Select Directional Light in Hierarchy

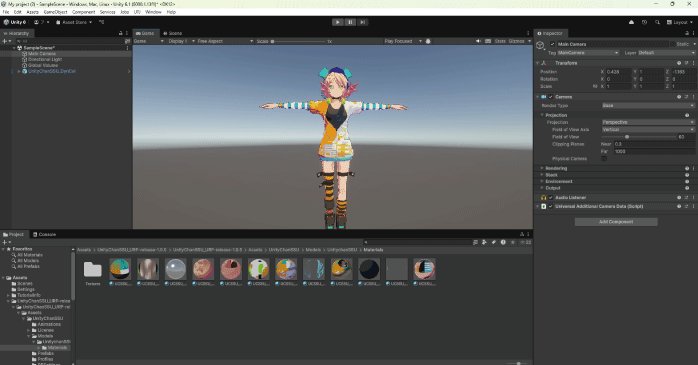click(x=45, y=60)
